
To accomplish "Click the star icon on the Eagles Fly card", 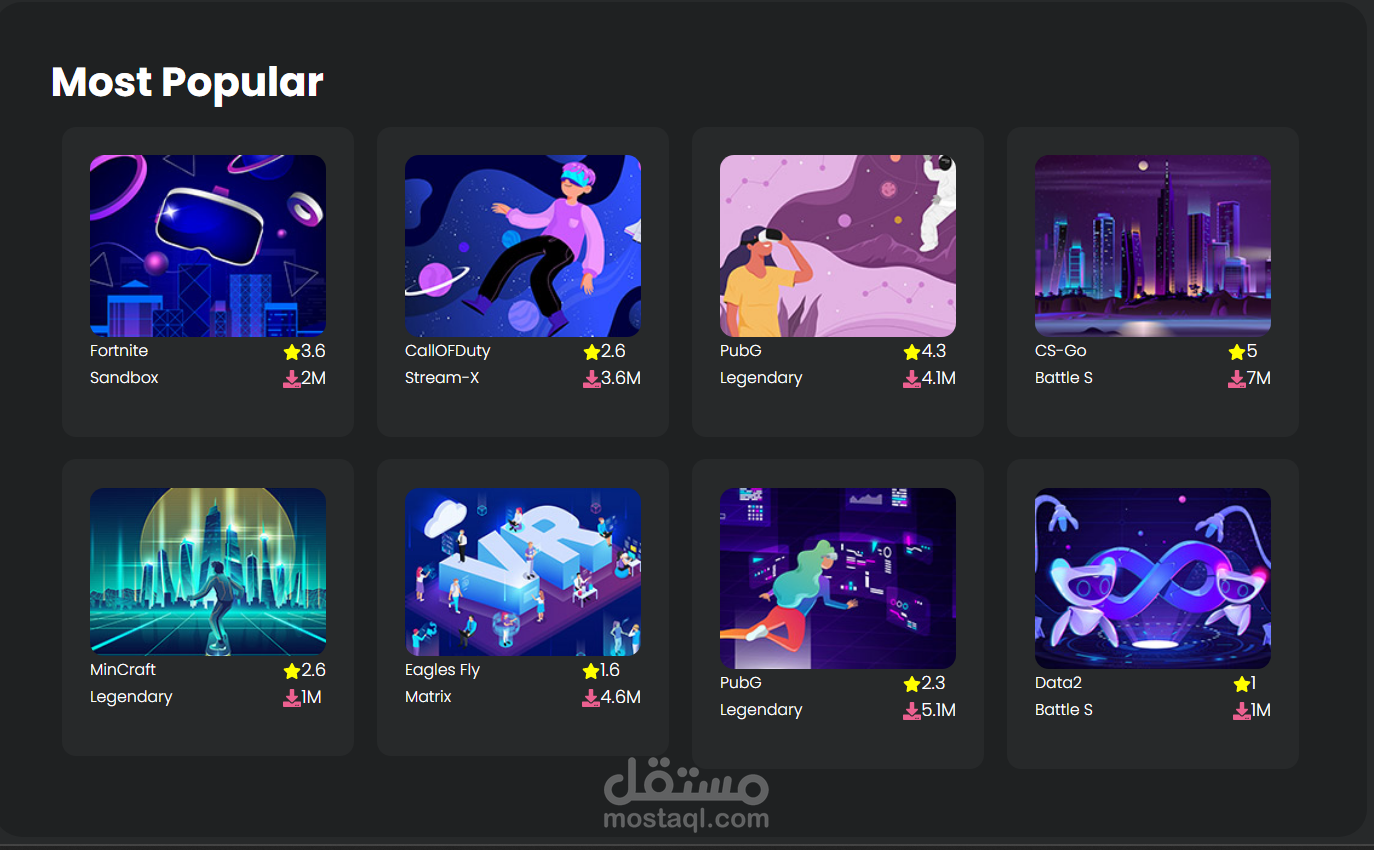I will click(591, 671).
